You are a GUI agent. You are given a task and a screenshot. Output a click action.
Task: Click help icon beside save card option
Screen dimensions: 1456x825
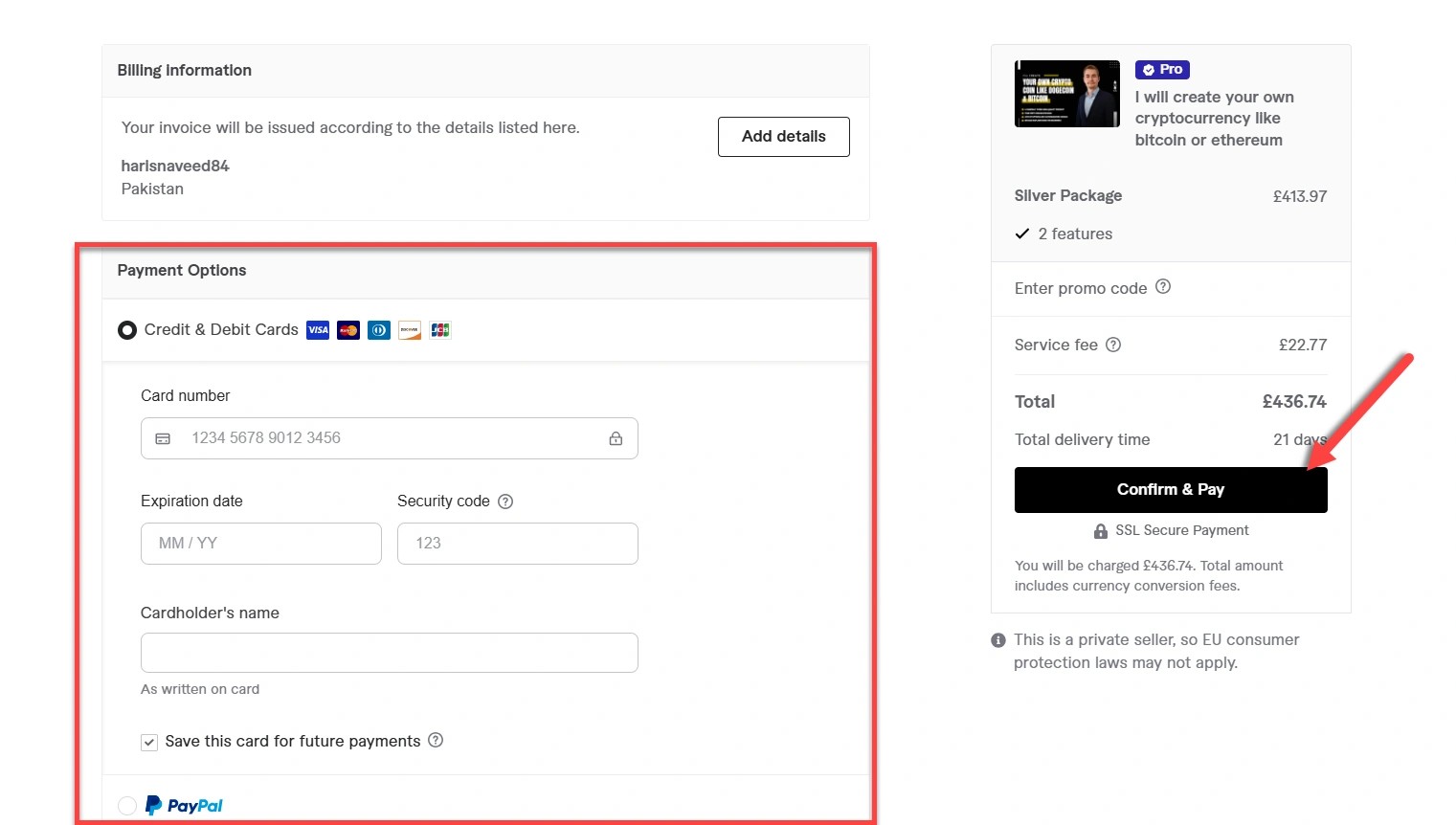(x=436, y=740)
